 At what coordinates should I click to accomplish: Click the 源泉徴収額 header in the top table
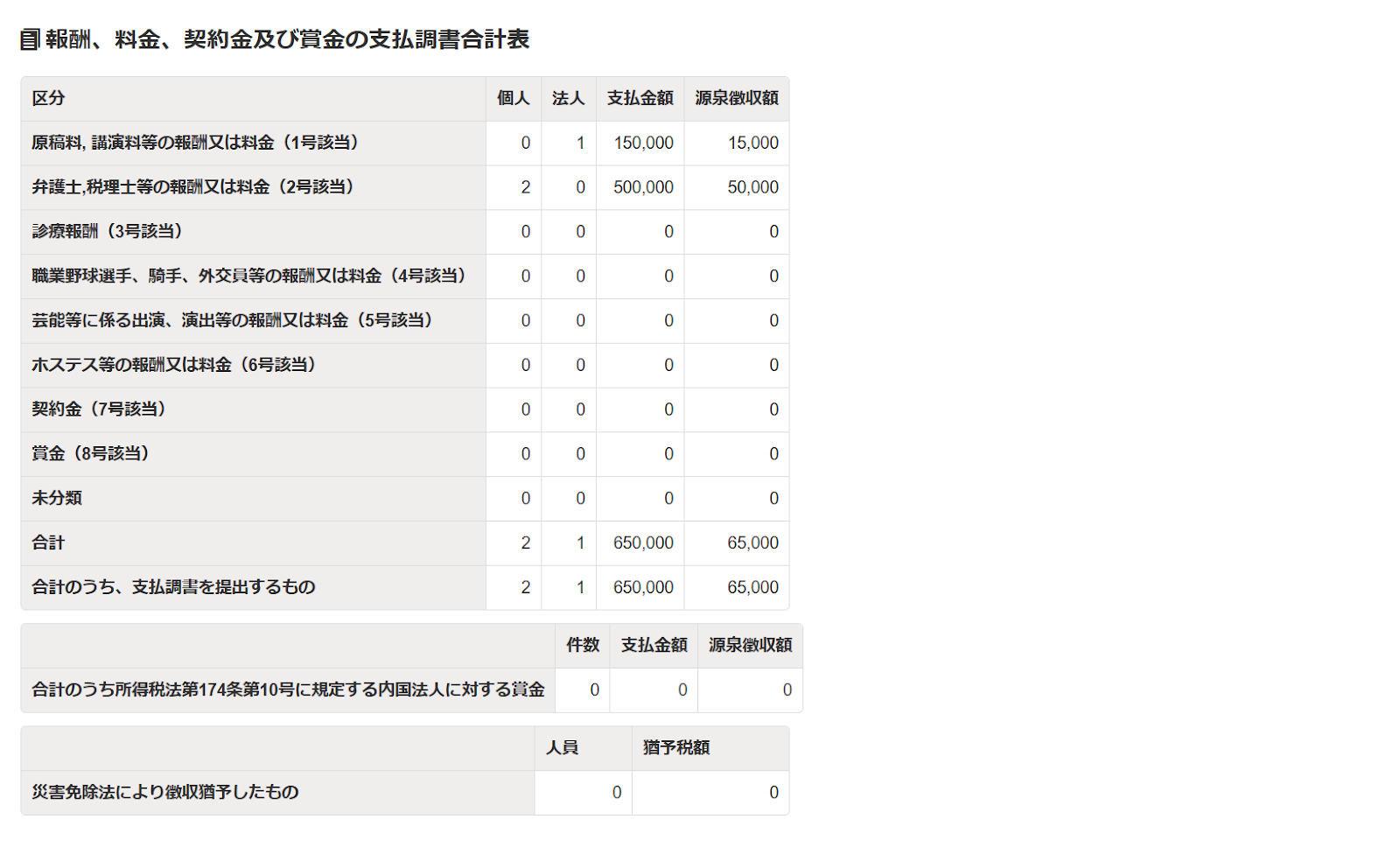(736, 98)
